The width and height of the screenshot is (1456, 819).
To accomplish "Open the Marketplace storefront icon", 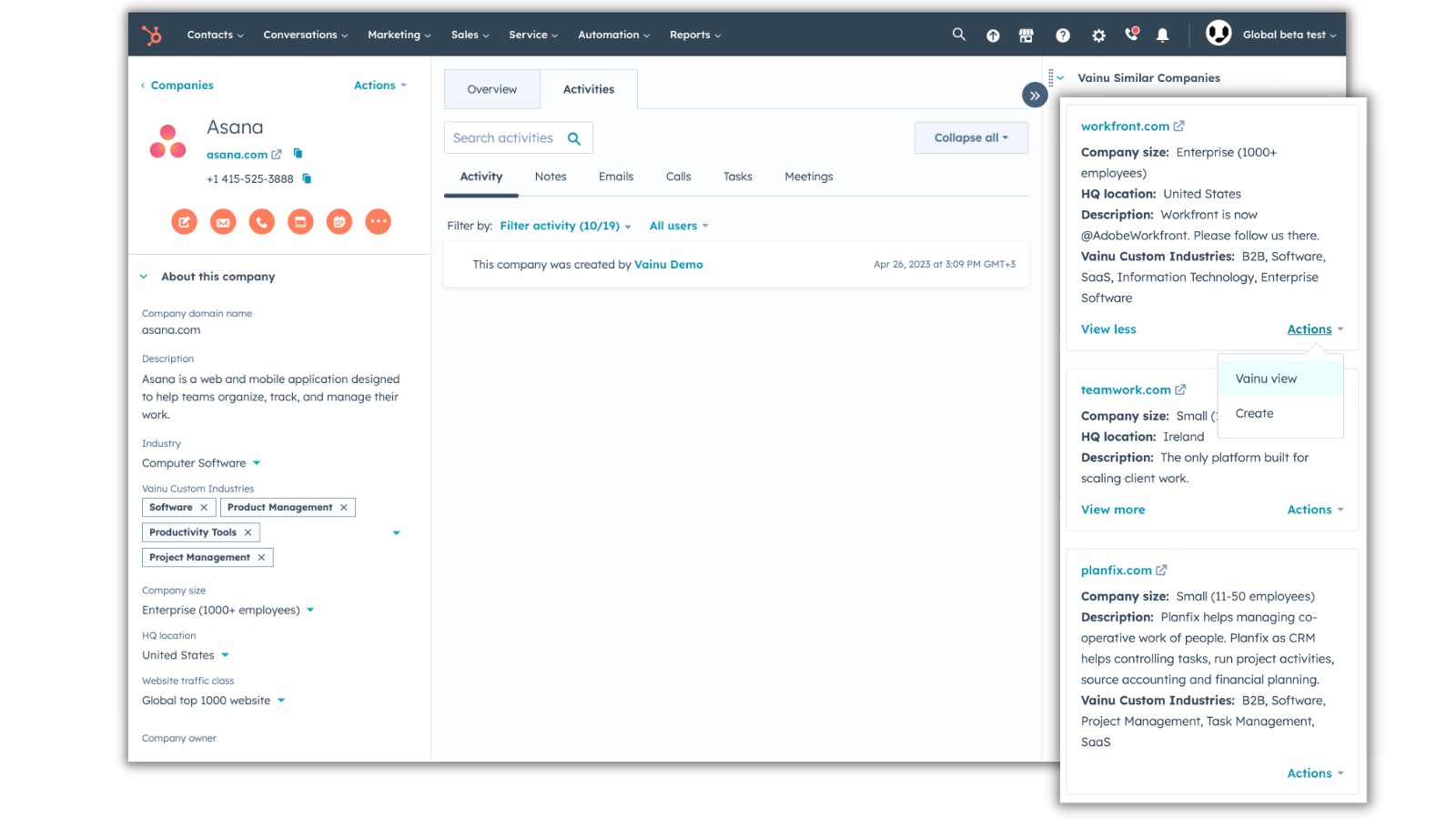I will pos(1026,35).
